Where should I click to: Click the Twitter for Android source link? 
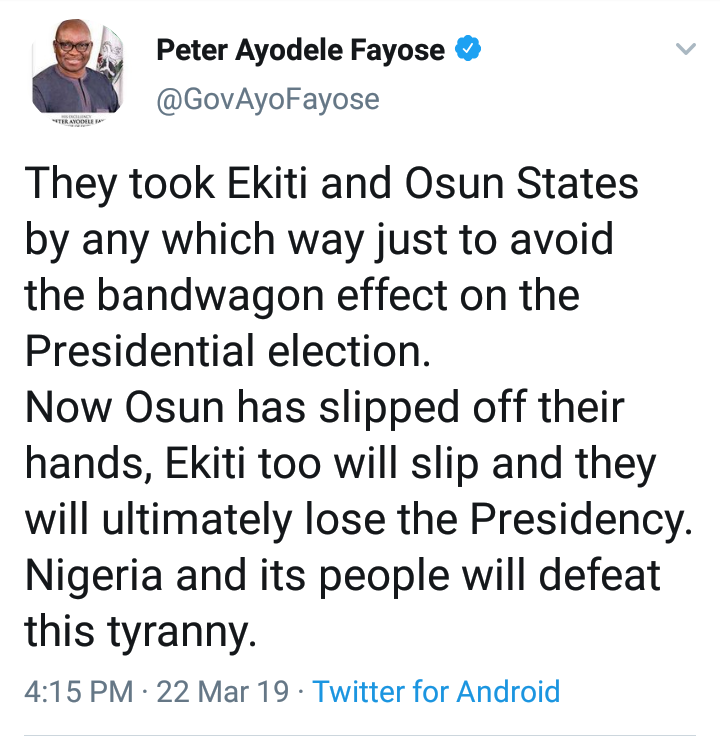click(436, 691)
